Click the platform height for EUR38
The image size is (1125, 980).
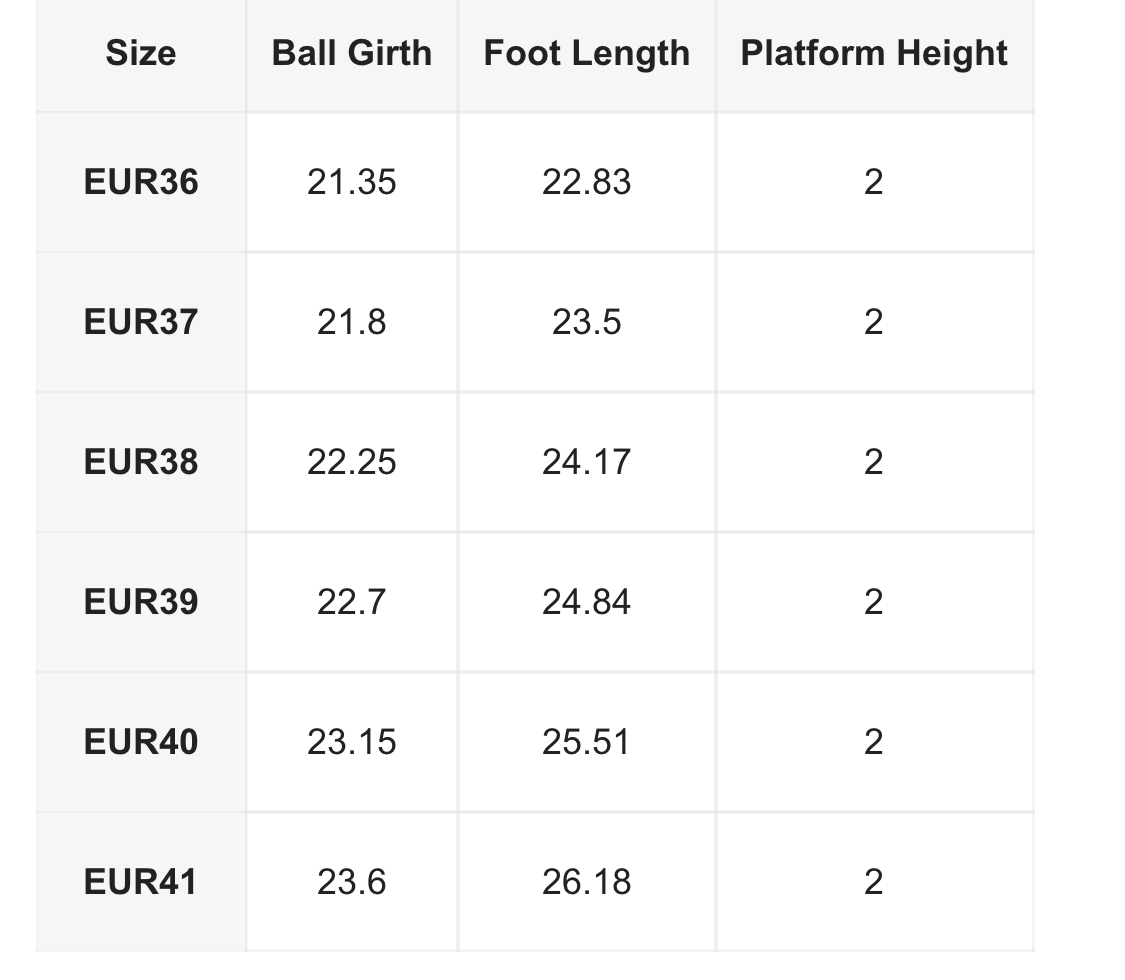[x=874, y=462]
